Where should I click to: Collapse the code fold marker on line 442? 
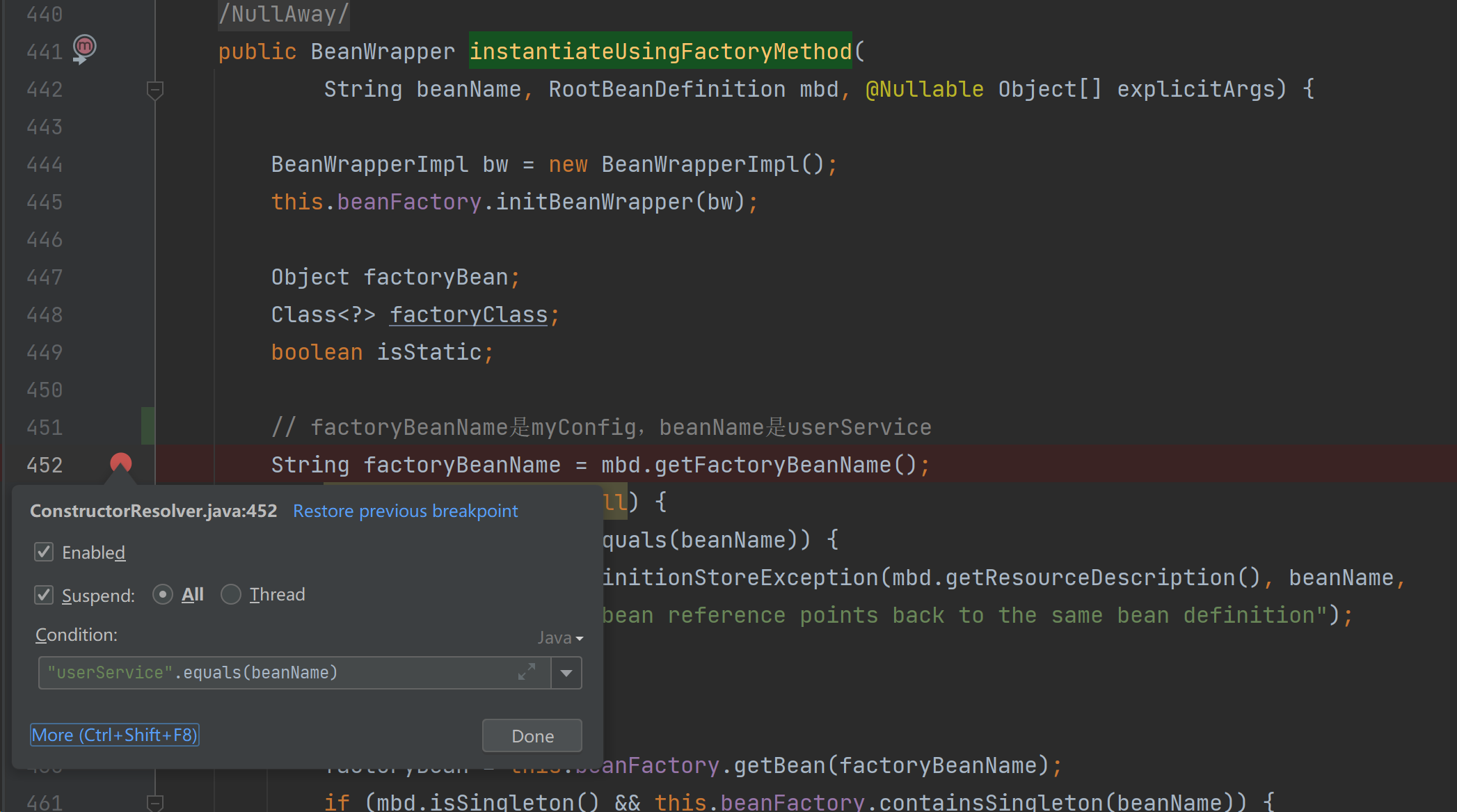tap(155, 90)
